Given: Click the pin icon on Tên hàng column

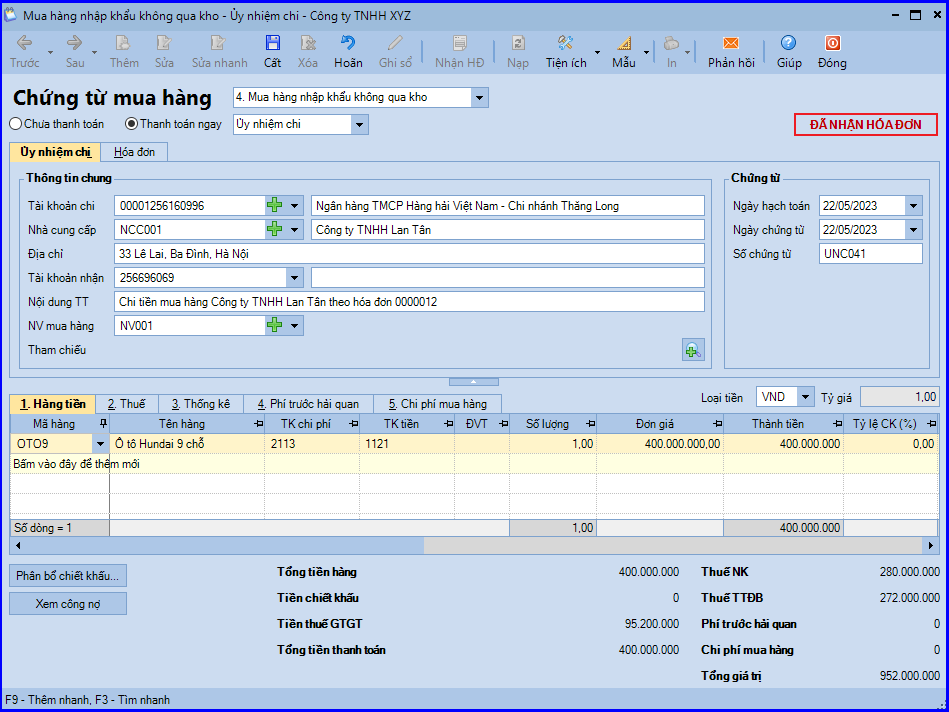Looking at the screenshot, I should 259,423.
